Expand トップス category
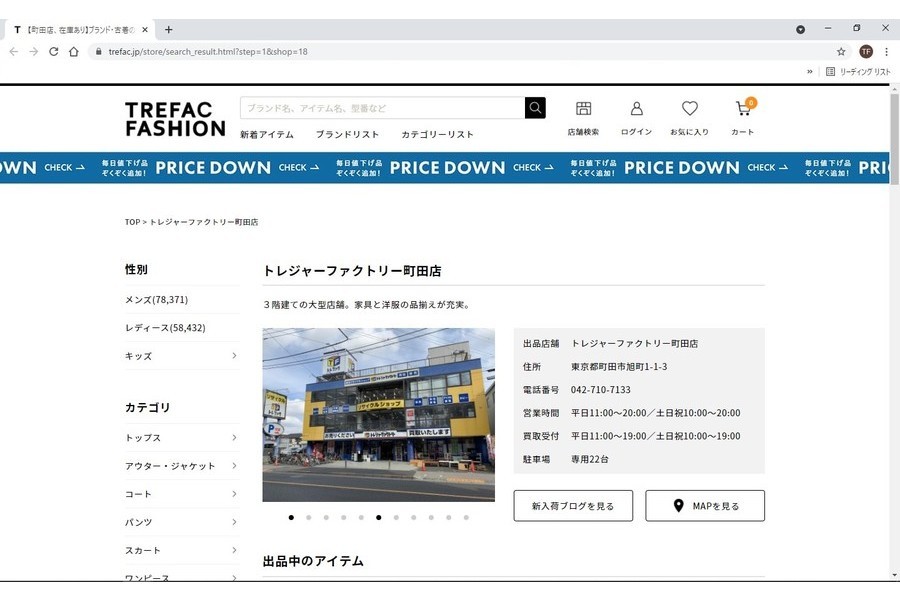The width and height of the screenshot is (900, 601). 181,437
